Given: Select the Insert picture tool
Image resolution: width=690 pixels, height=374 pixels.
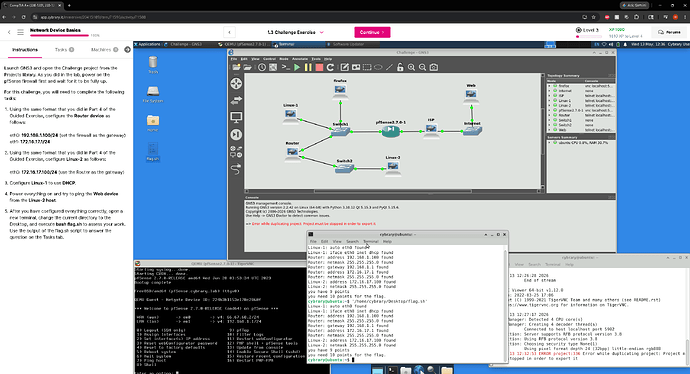Looking at the screenshot, I should tap(356, 67).
